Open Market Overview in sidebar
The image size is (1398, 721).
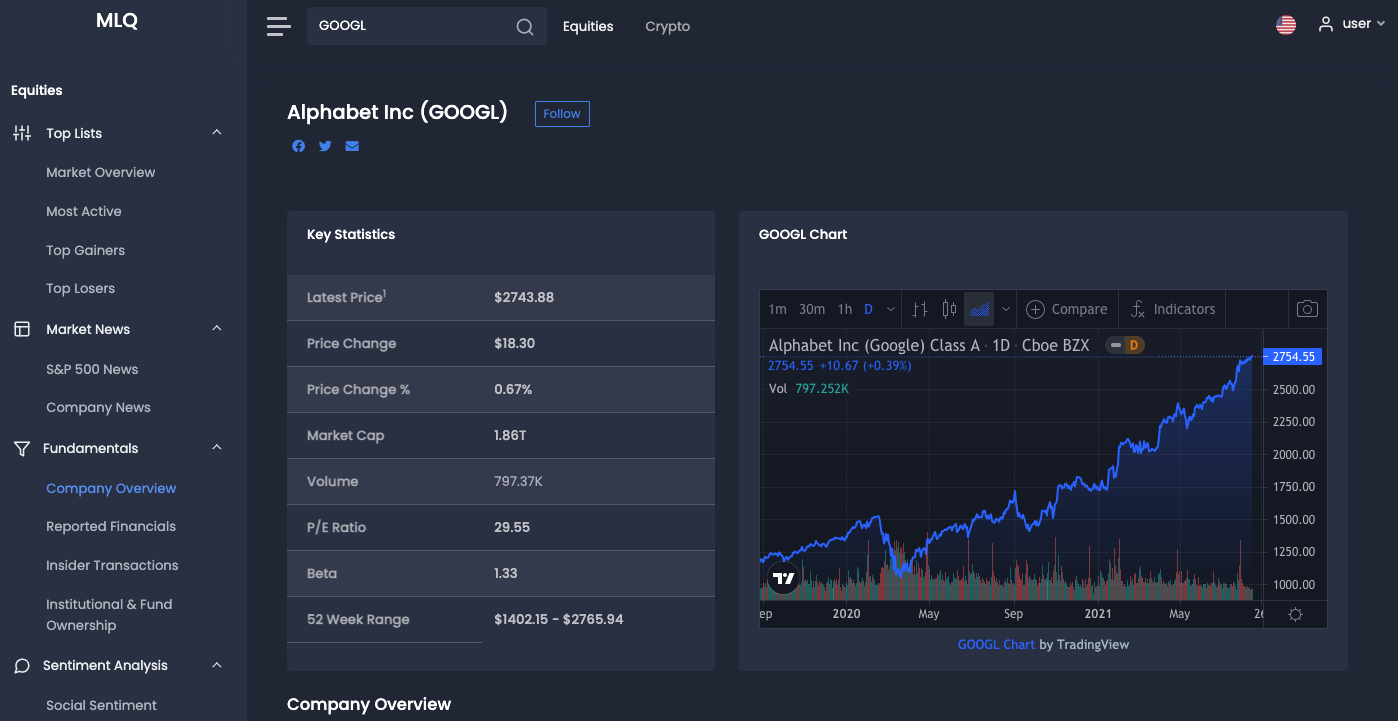tap(101, 172)
